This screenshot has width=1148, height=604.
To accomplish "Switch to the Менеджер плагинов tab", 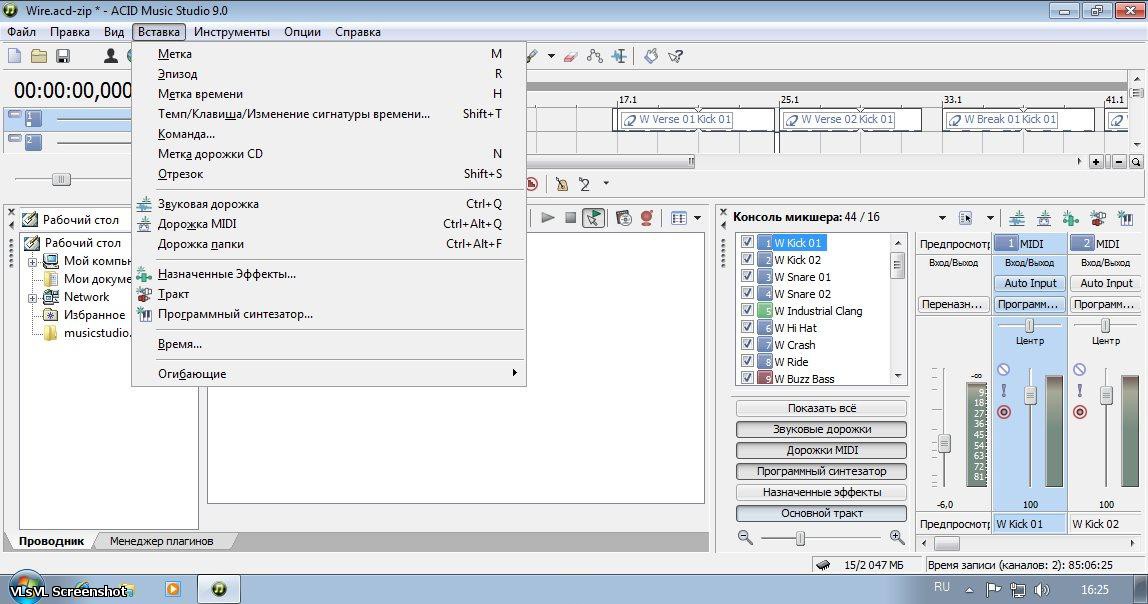I will pos(162,541).
